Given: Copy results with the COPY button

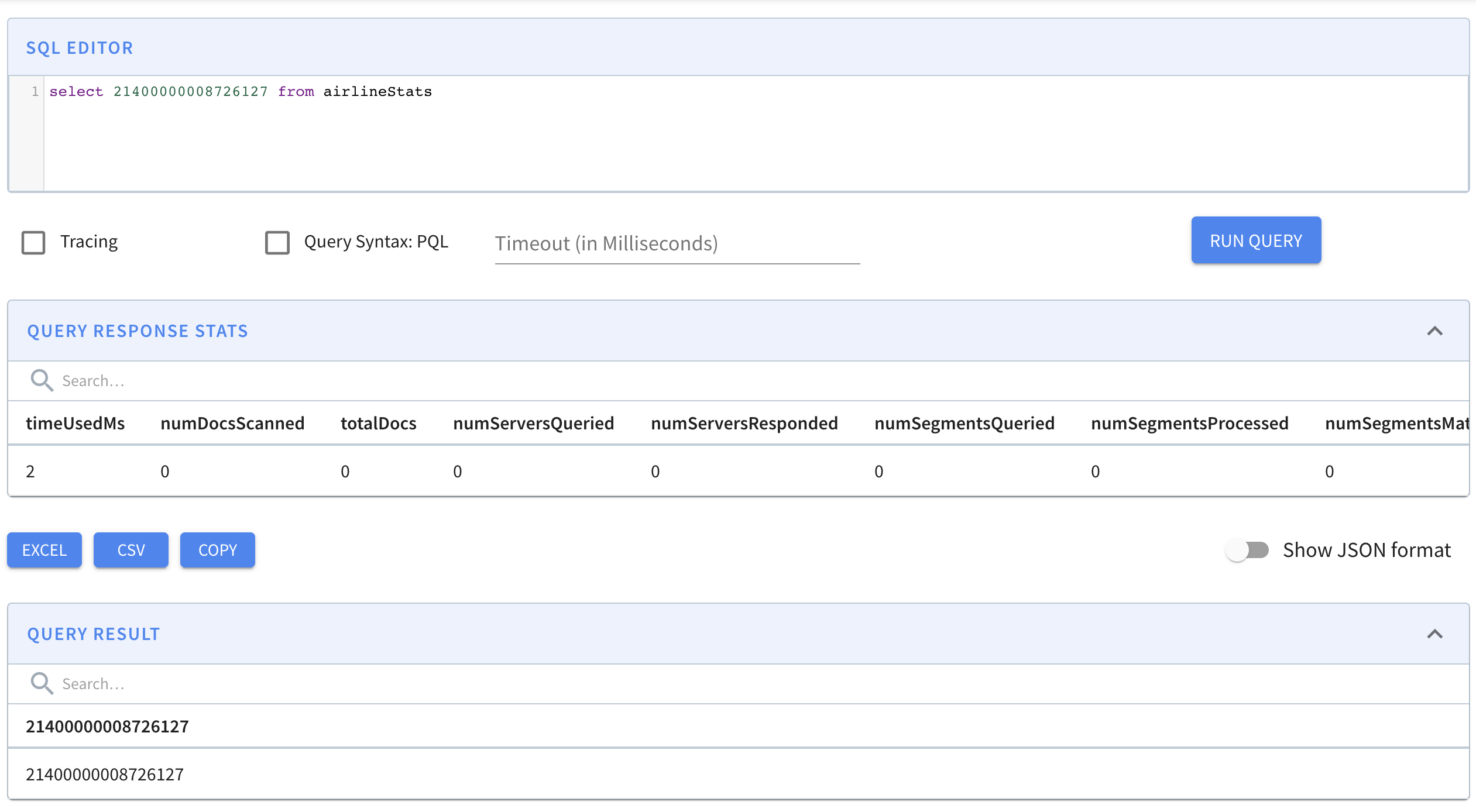Looking at the screenshot, I should point(218,550).
